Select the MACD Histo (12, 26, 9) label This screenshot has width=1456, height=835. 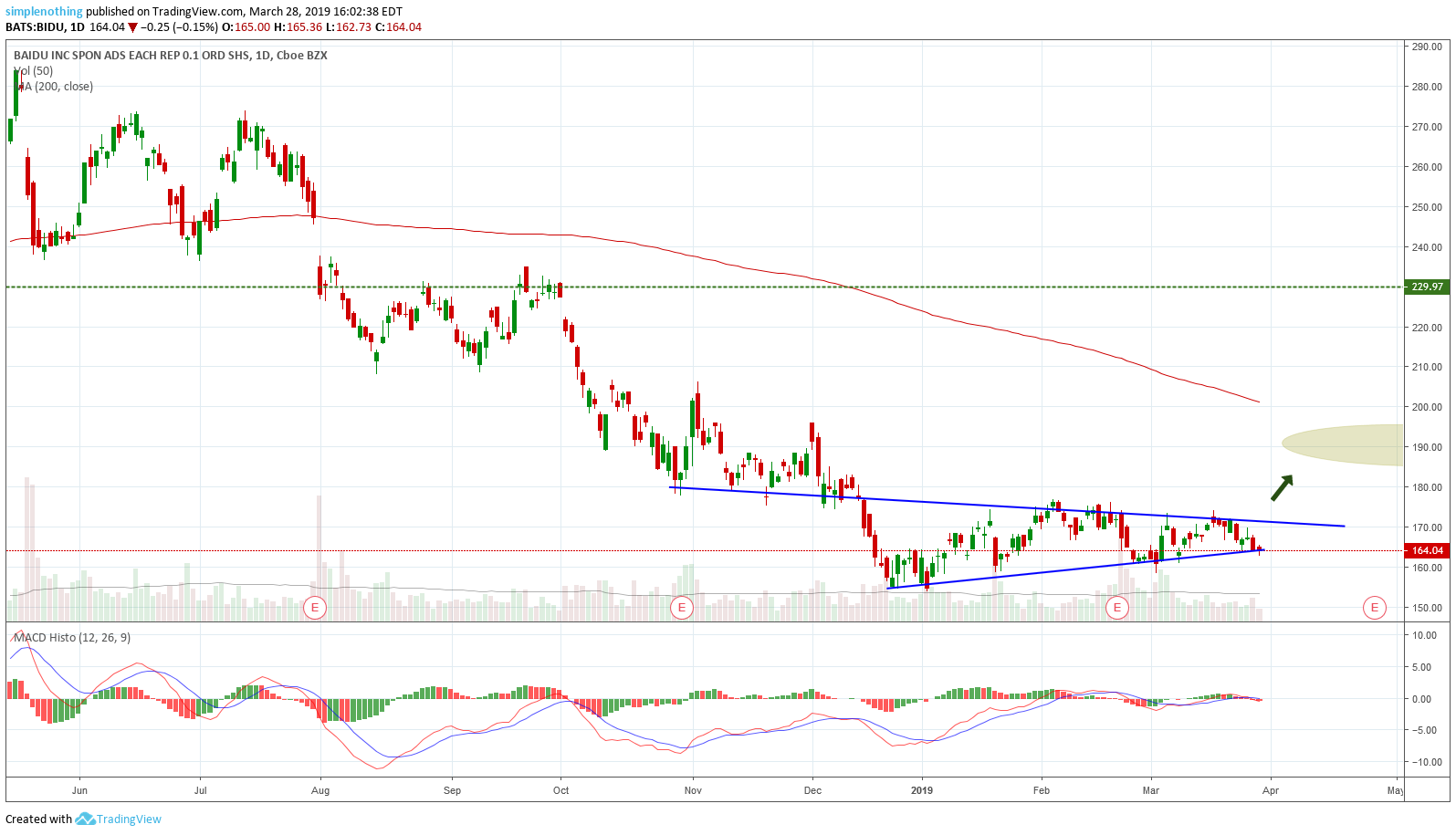click(72, 638)
